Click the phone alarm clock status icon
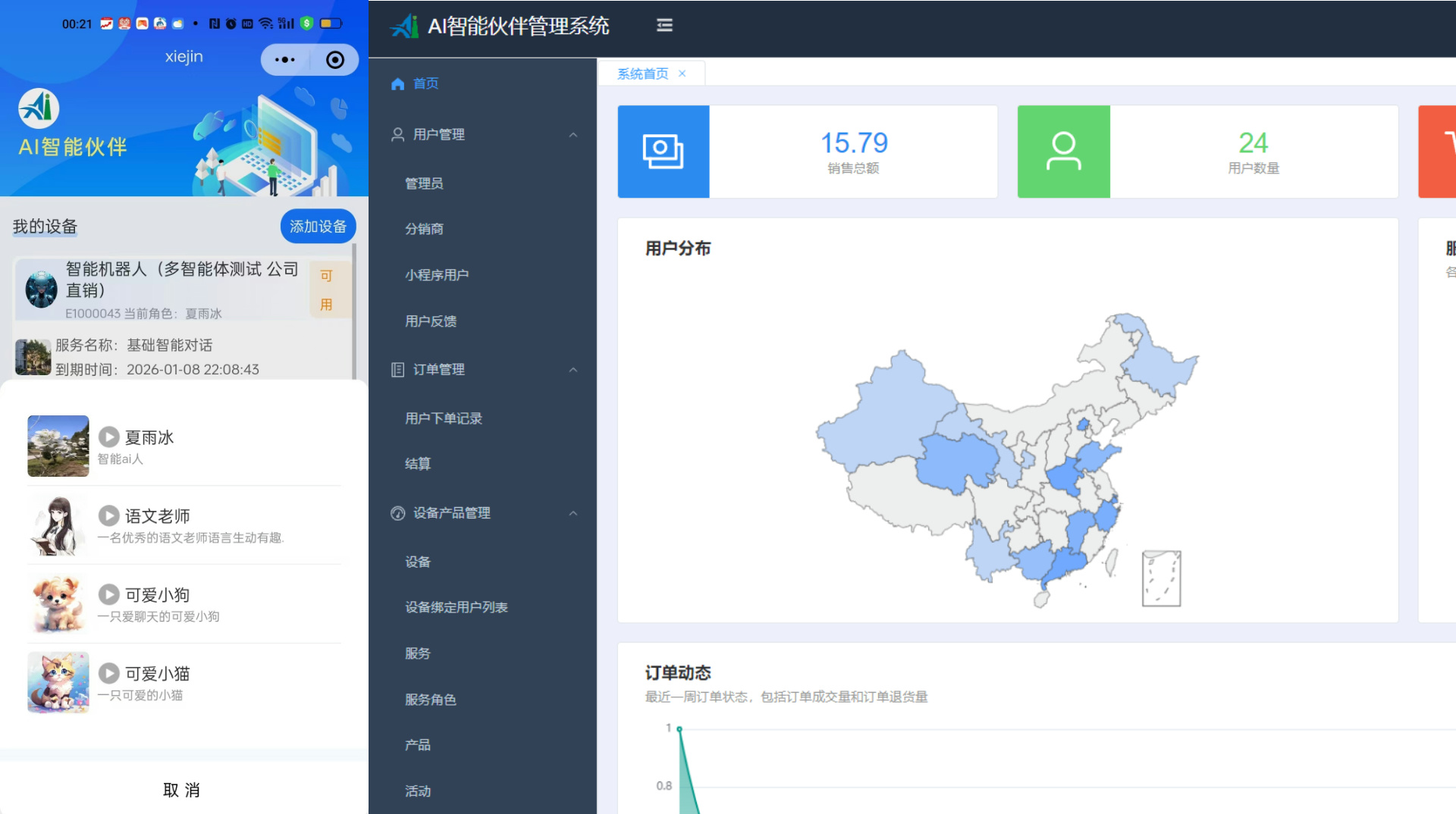This screenshot has width=1456, height=814. tap(231, 23)
